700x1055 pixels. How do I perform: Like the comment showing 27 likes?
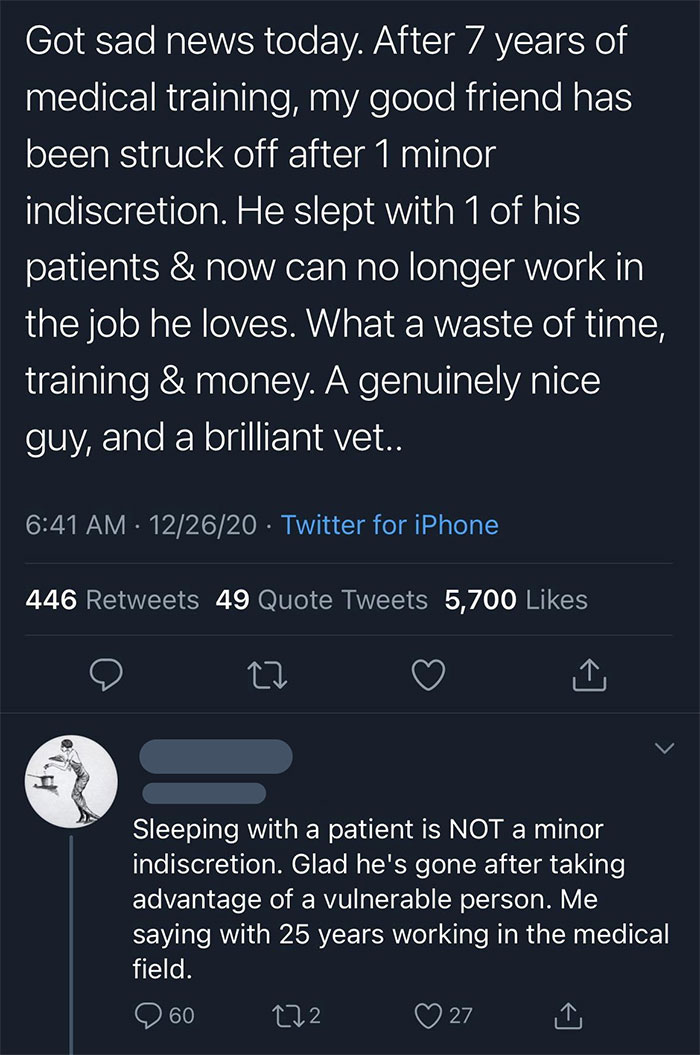(x=428, y=1015)
